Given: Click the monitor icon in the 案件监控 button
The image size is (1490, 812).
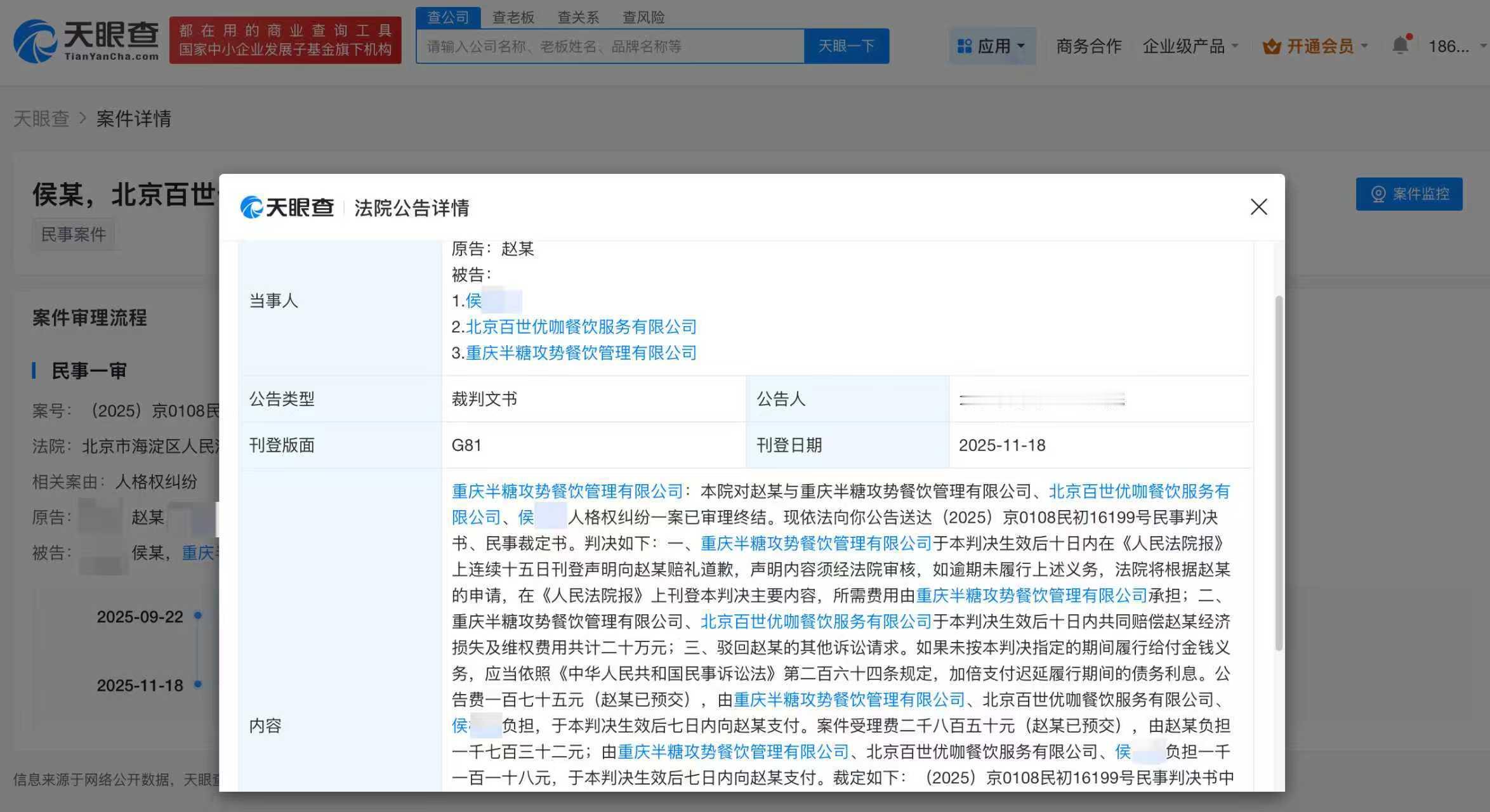Looking at the screenshot, I should click(x=1377, y=194).
